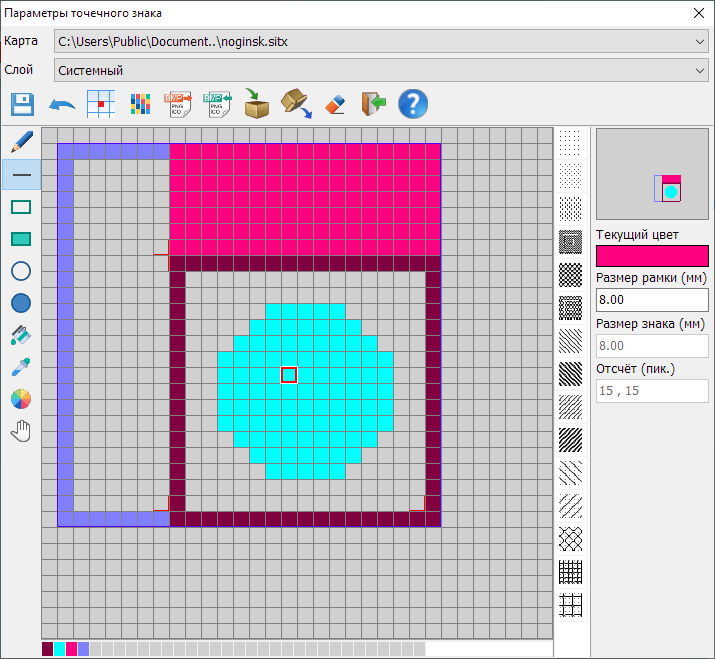Open the Help question mark icon
Image resolution: width=715 pixels, height=659 pixels.
(413, 104)
